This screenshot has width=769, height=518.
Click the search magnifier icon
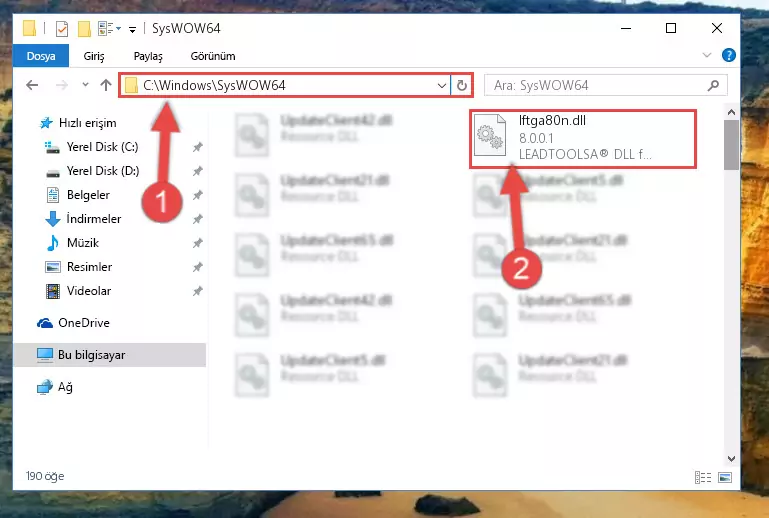click(x=714, y=85)
